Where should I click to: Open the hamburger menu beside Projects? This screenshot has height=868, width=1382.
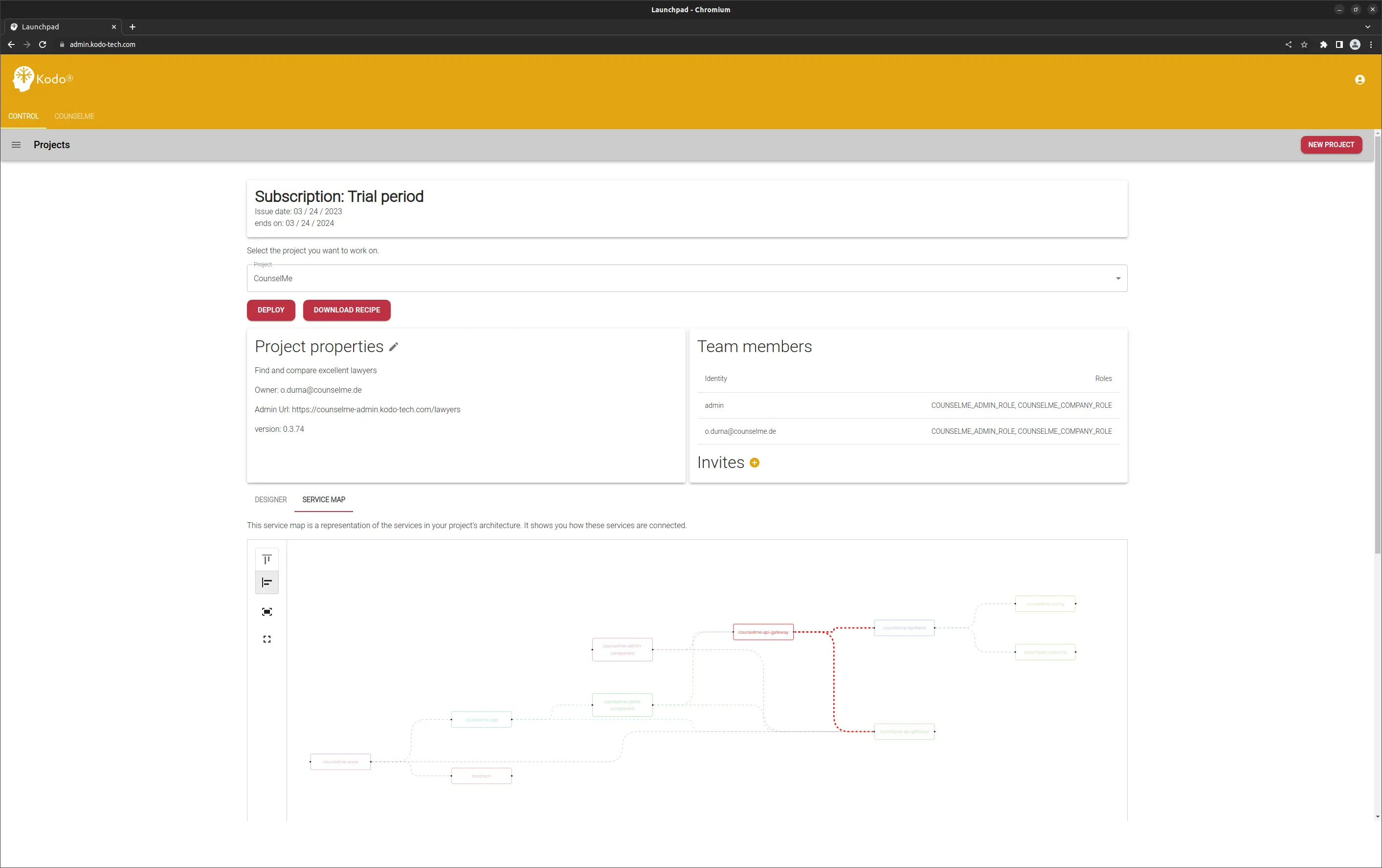click(16, 145)
